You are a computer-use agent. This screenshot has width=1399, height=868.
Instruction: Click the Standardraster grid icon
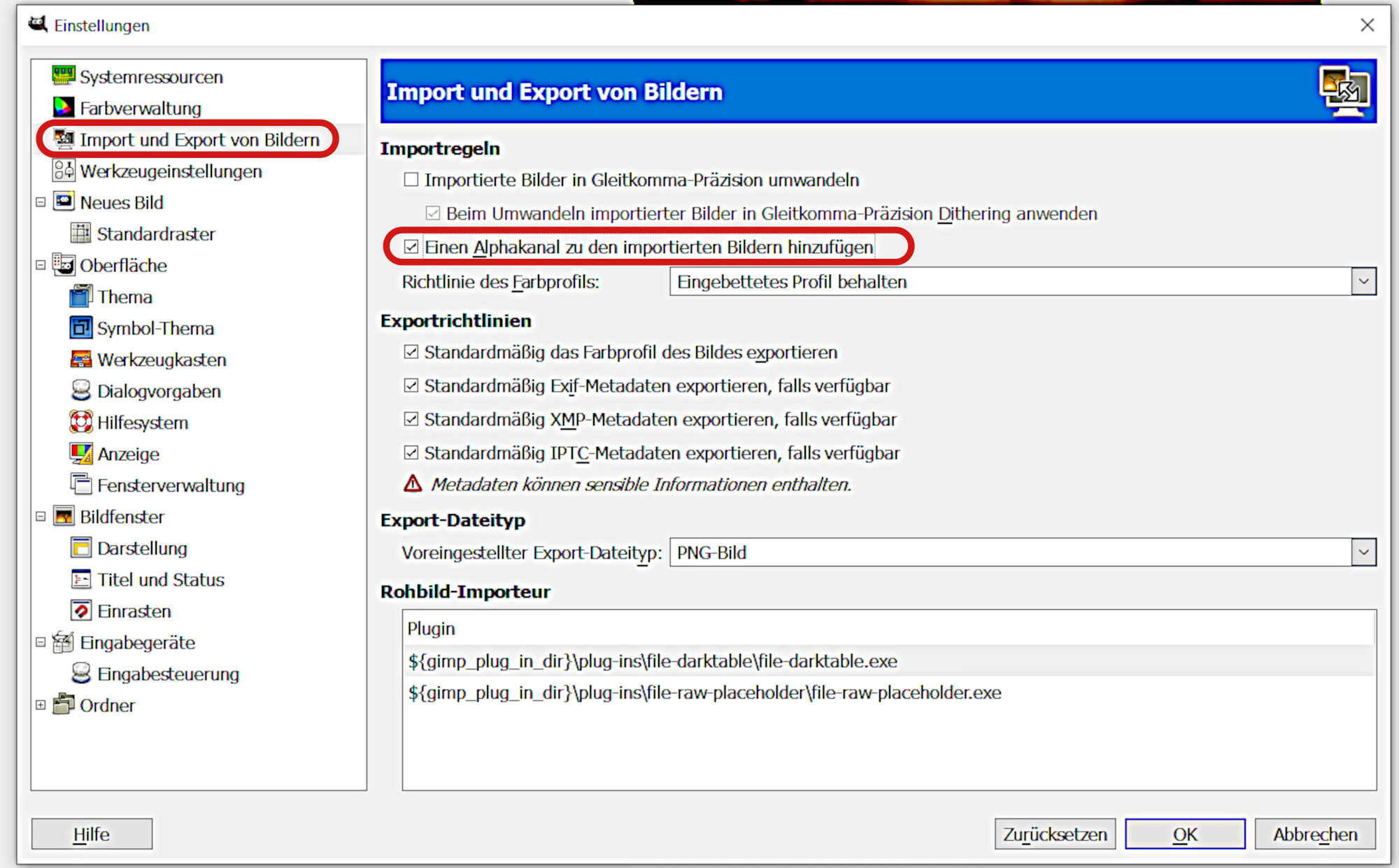click(x=81, y=233)
